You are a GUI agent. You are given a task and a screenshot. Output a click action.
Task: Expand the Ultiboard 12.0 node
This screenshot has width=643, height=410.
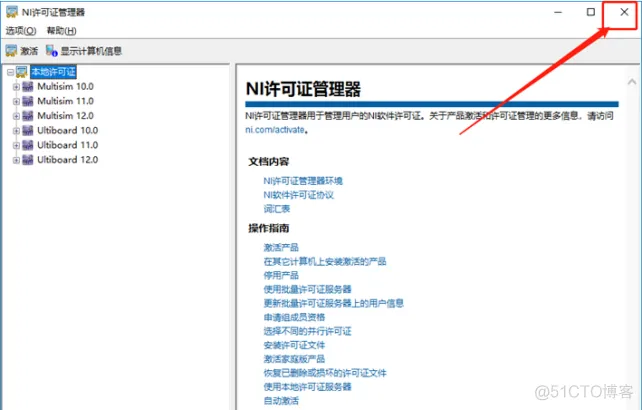(x=16, y=160)
